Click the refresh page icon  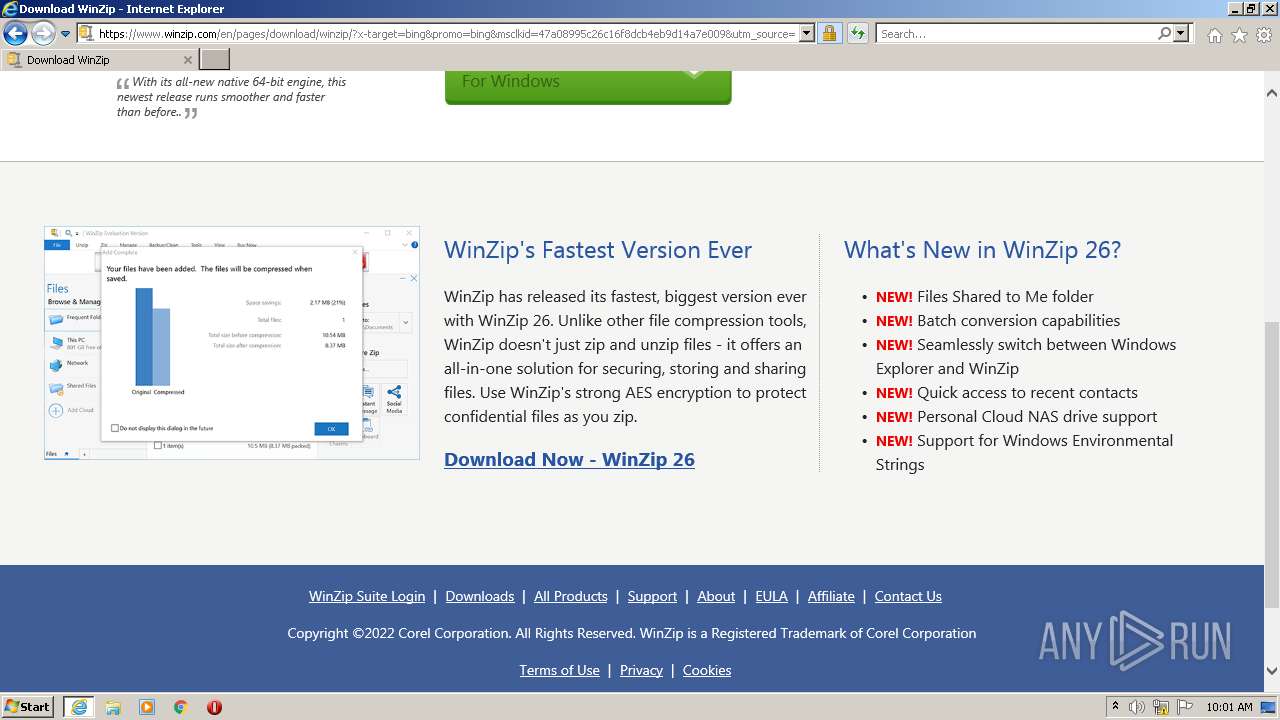[858, 34]
